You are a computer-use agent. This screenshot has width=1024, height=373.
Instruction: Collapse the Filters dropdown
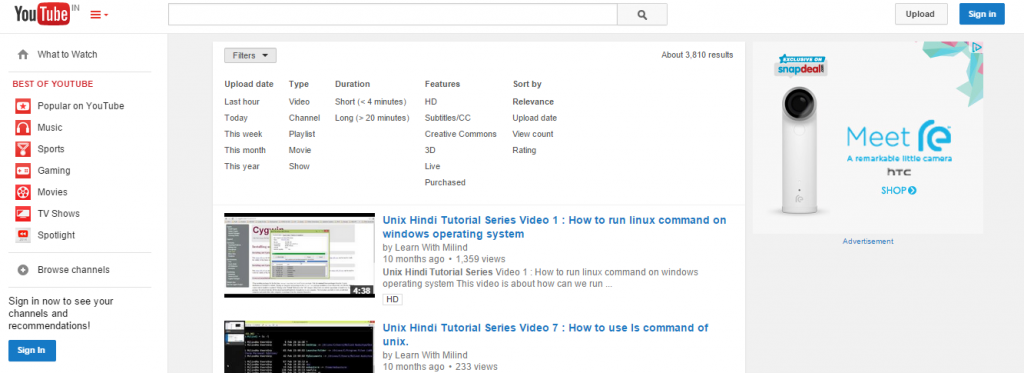tap(250, 56)
